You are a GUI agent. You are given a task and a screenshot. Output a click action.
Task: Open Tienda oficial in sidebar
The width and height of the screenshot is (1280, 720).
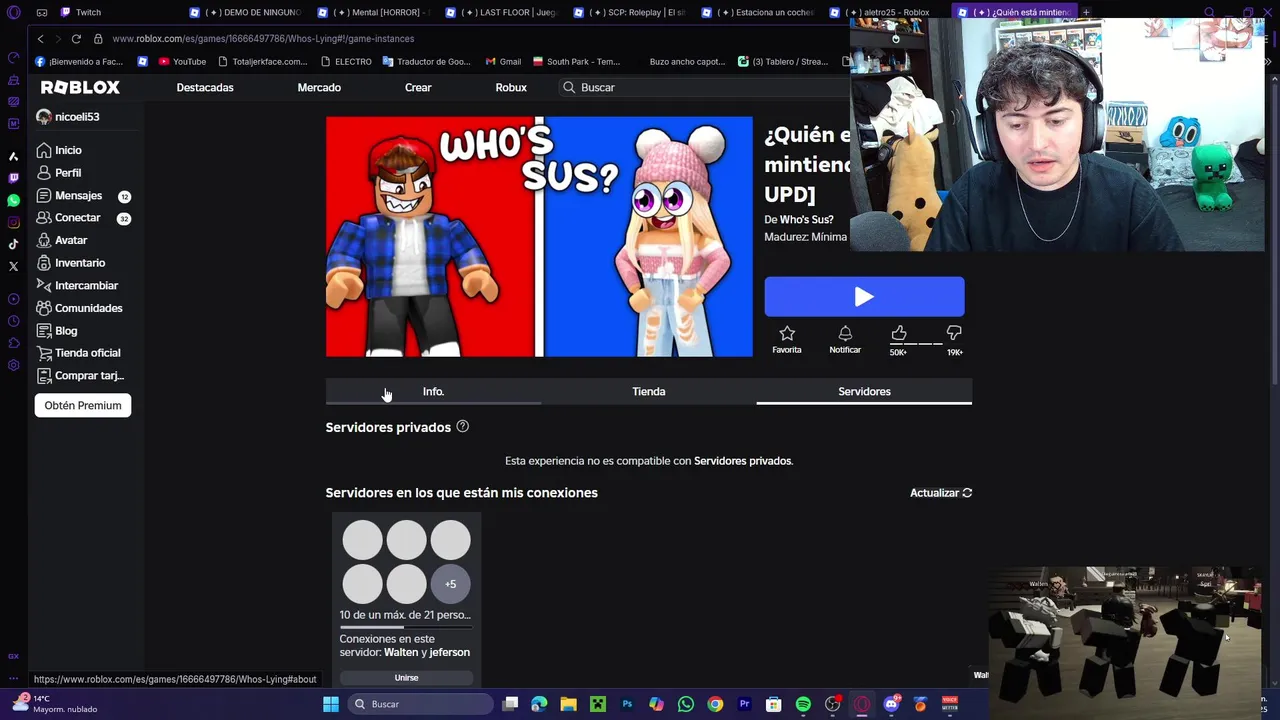(x=78, y=353)
